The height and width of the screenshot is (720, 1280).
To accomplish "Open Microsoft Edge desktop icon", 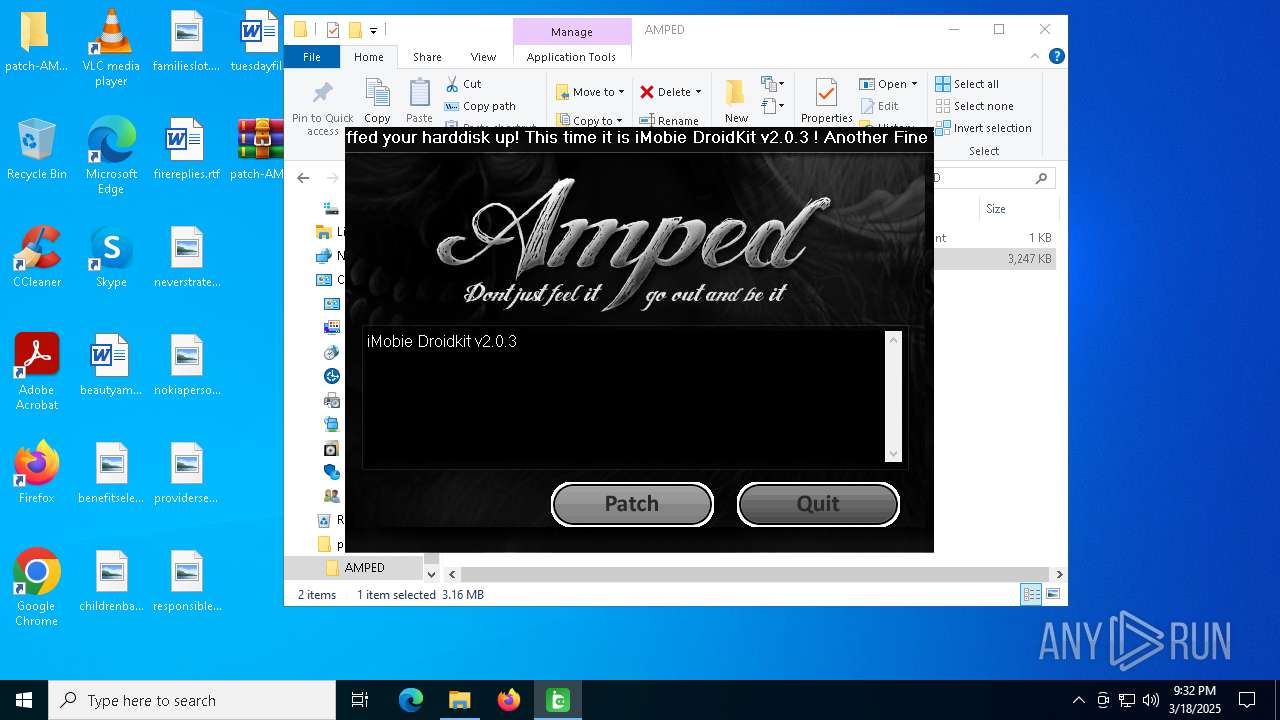I will [x=111, y=156].
